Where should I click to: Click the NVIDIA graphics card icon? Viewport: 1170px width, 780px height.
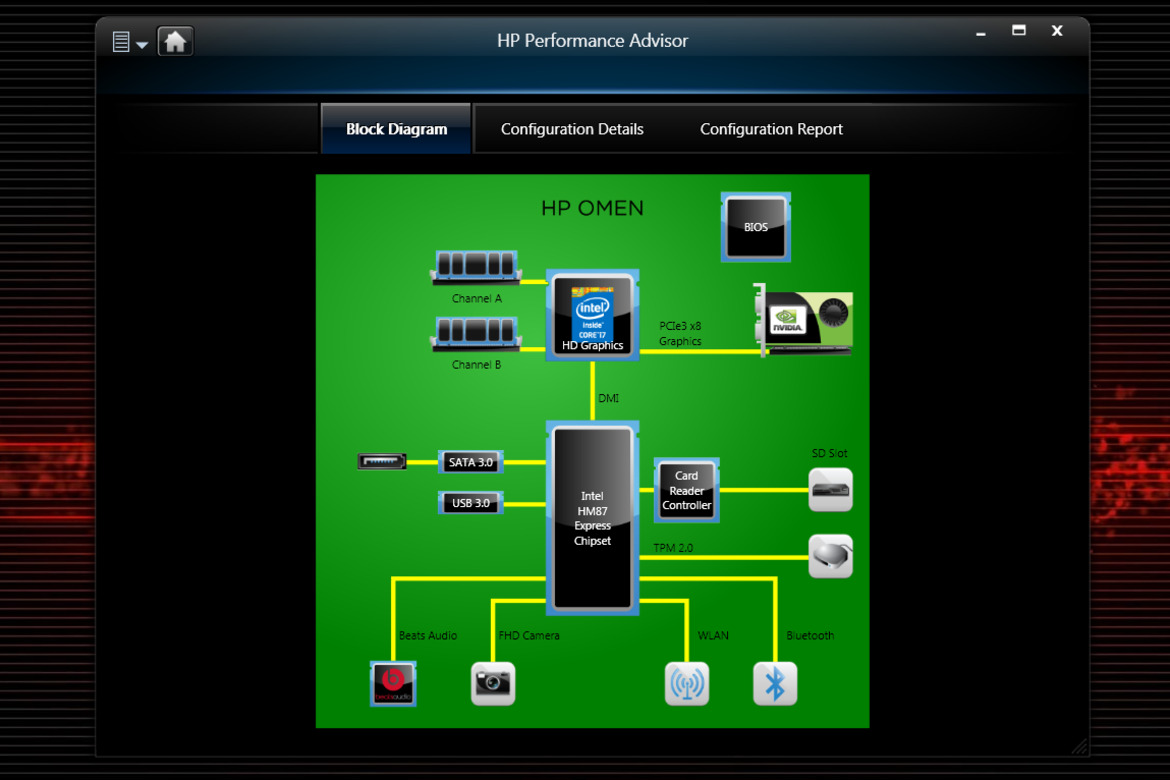[x=803, y=319]
